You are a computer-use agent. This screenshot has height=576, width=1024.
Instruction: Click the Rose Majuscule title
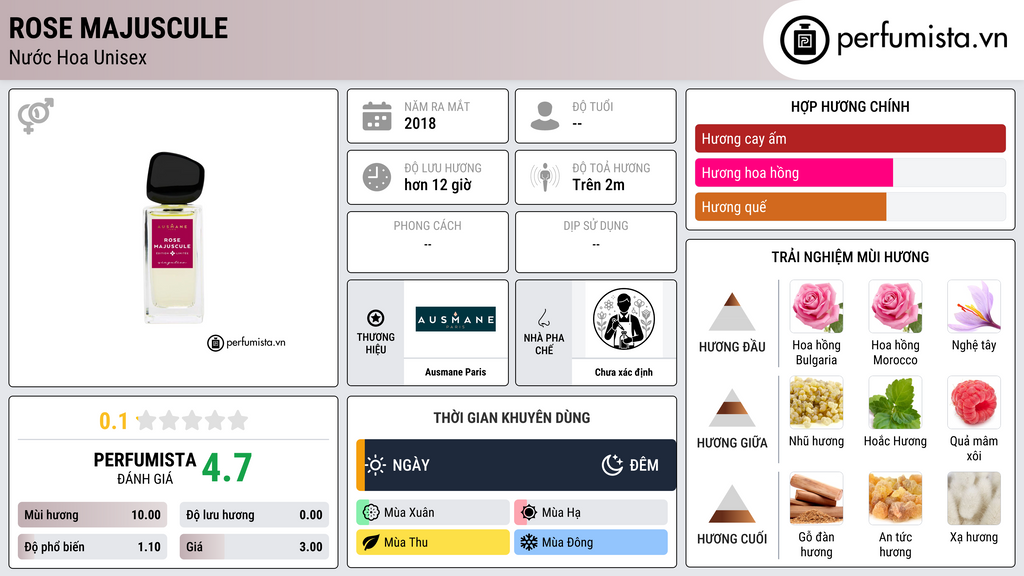pos(118,28)
